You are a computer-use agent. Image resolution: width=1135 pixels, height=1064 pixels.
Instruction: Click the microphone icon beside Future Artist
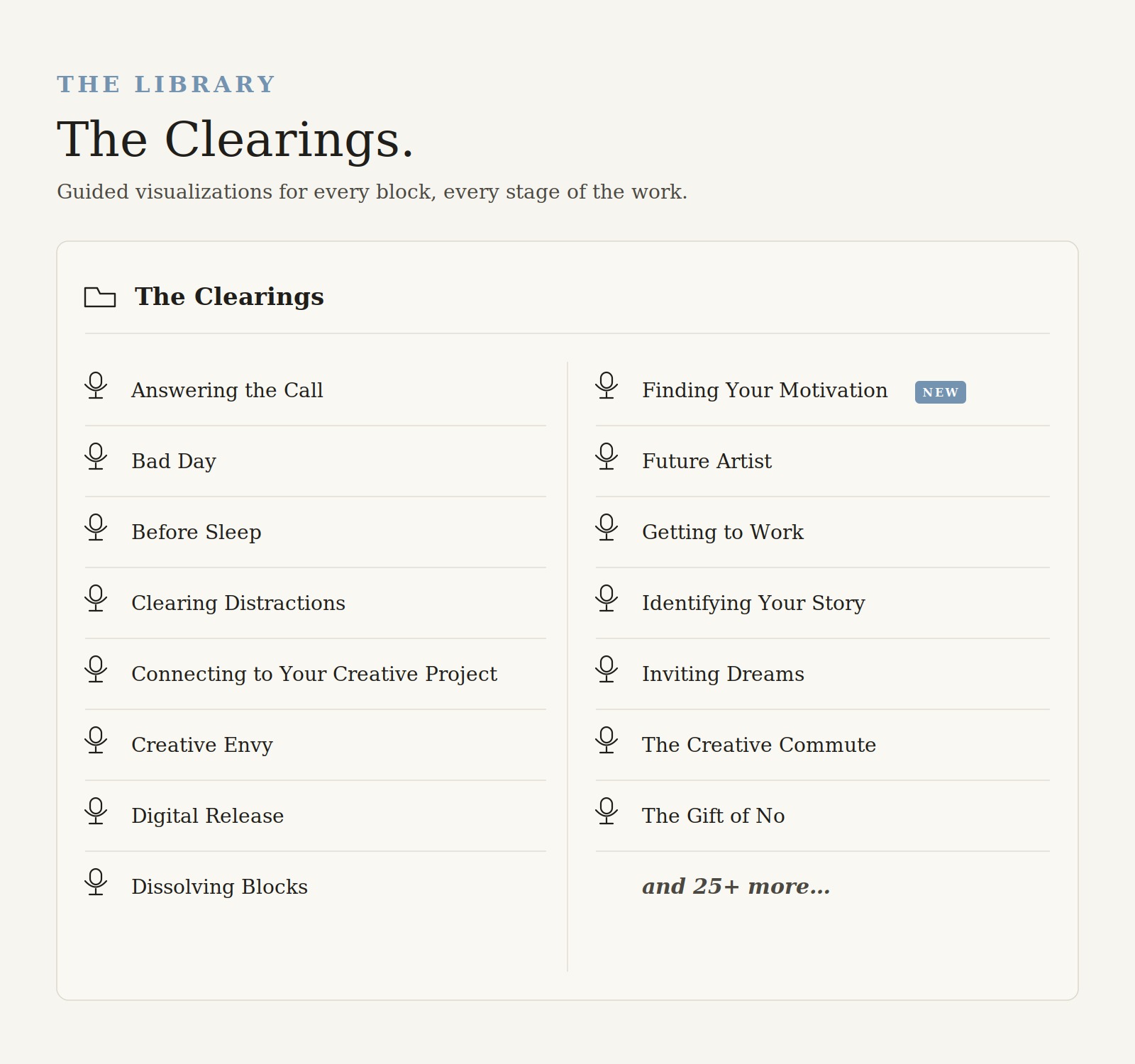[607, 457]
